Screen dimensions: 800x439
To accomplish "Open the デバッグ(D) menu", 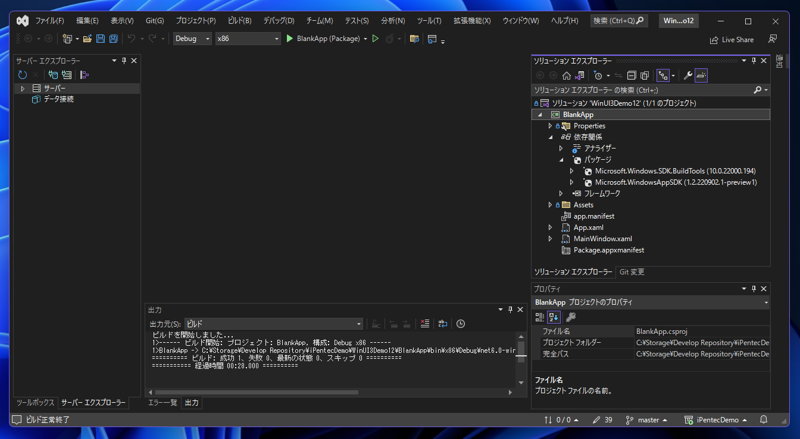I will 279,21.
